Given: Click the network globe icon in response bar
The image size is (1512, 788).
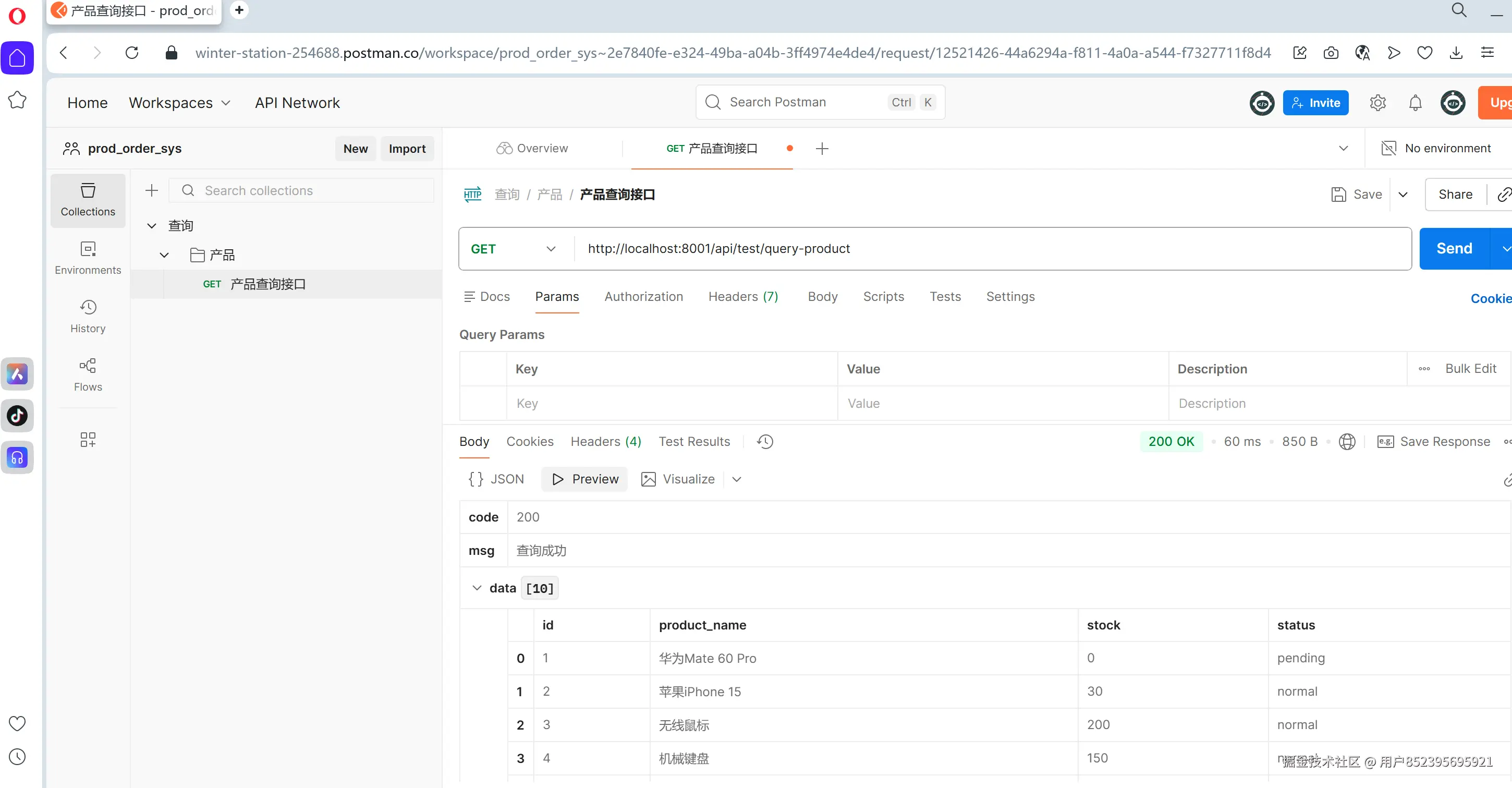Looking at the screenshot, I should pyautogui.click(x=1347, y=441).
